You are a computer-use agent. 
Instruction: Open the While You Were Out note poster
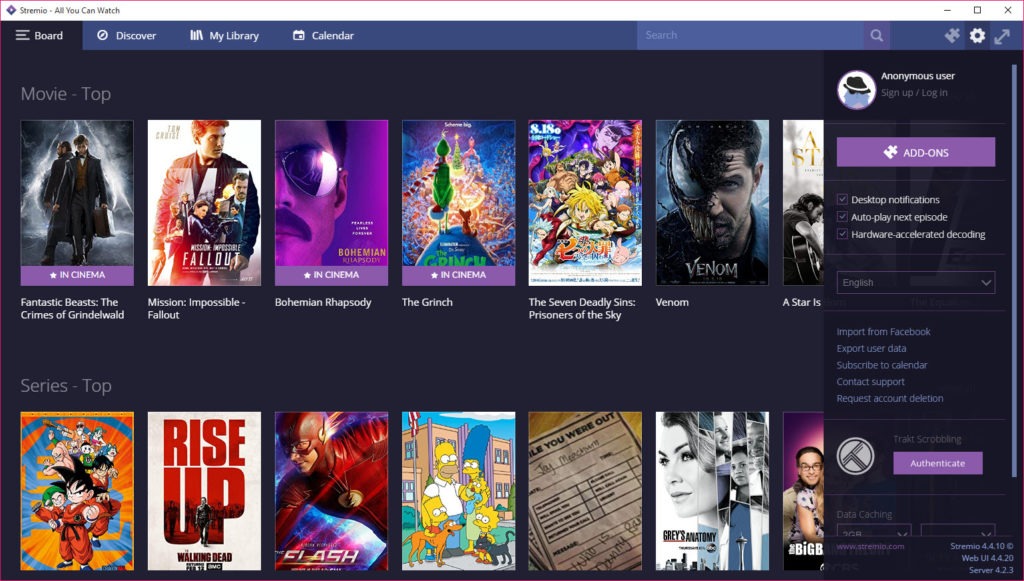tap(585, 491)
